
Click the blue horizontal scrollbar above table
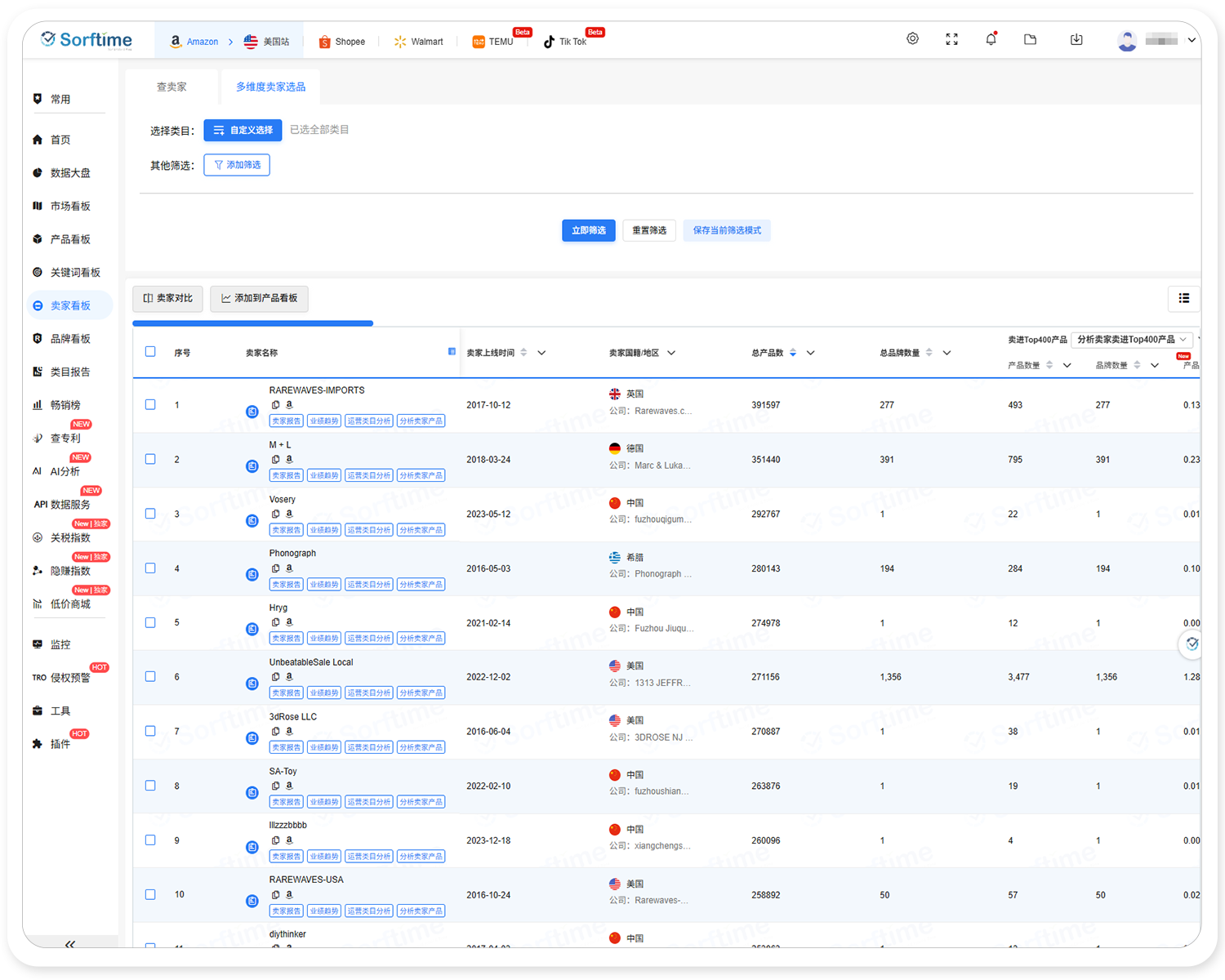click(253, 324)
